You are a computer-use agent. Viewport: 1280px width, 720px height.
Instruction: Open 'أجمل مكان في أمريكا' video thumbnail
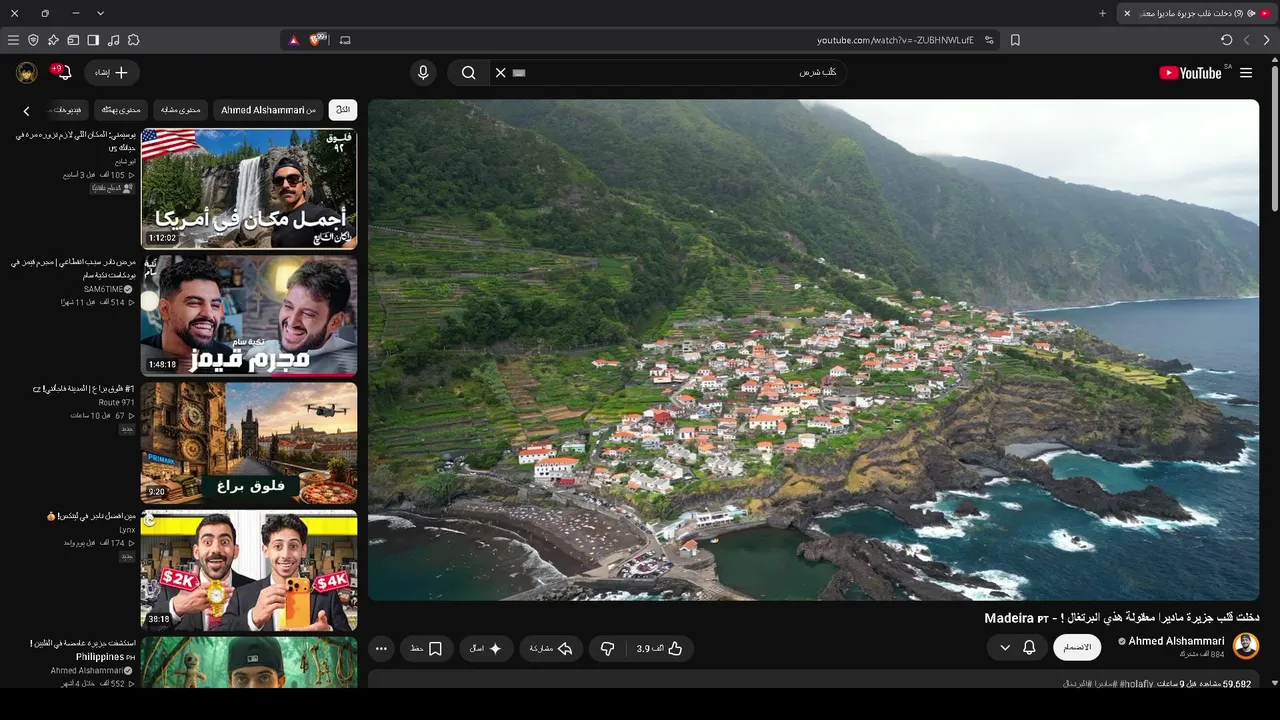[x=249, y=188]
